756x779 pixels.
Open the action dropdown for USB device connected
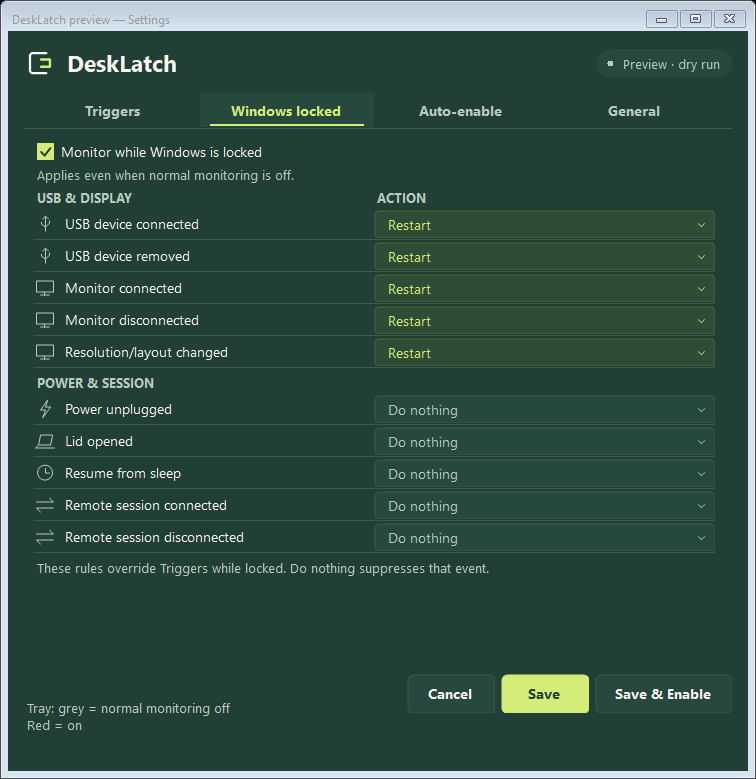pyautogui.click(x=544, y=225)
